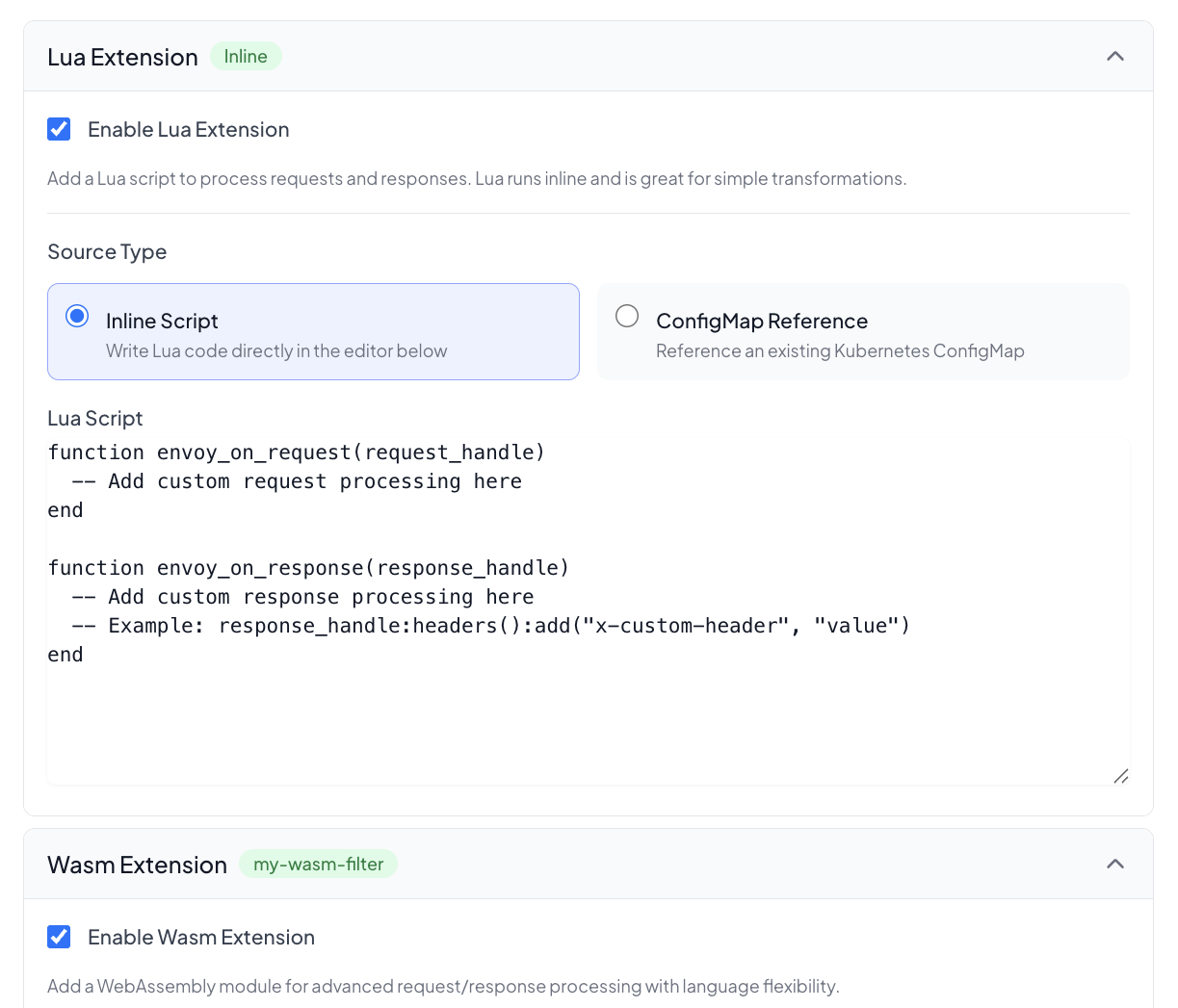Screen dimensions: 1178x1008
Task: Grab the Lua Script textarea resize handle
Action: (1120, 776)
